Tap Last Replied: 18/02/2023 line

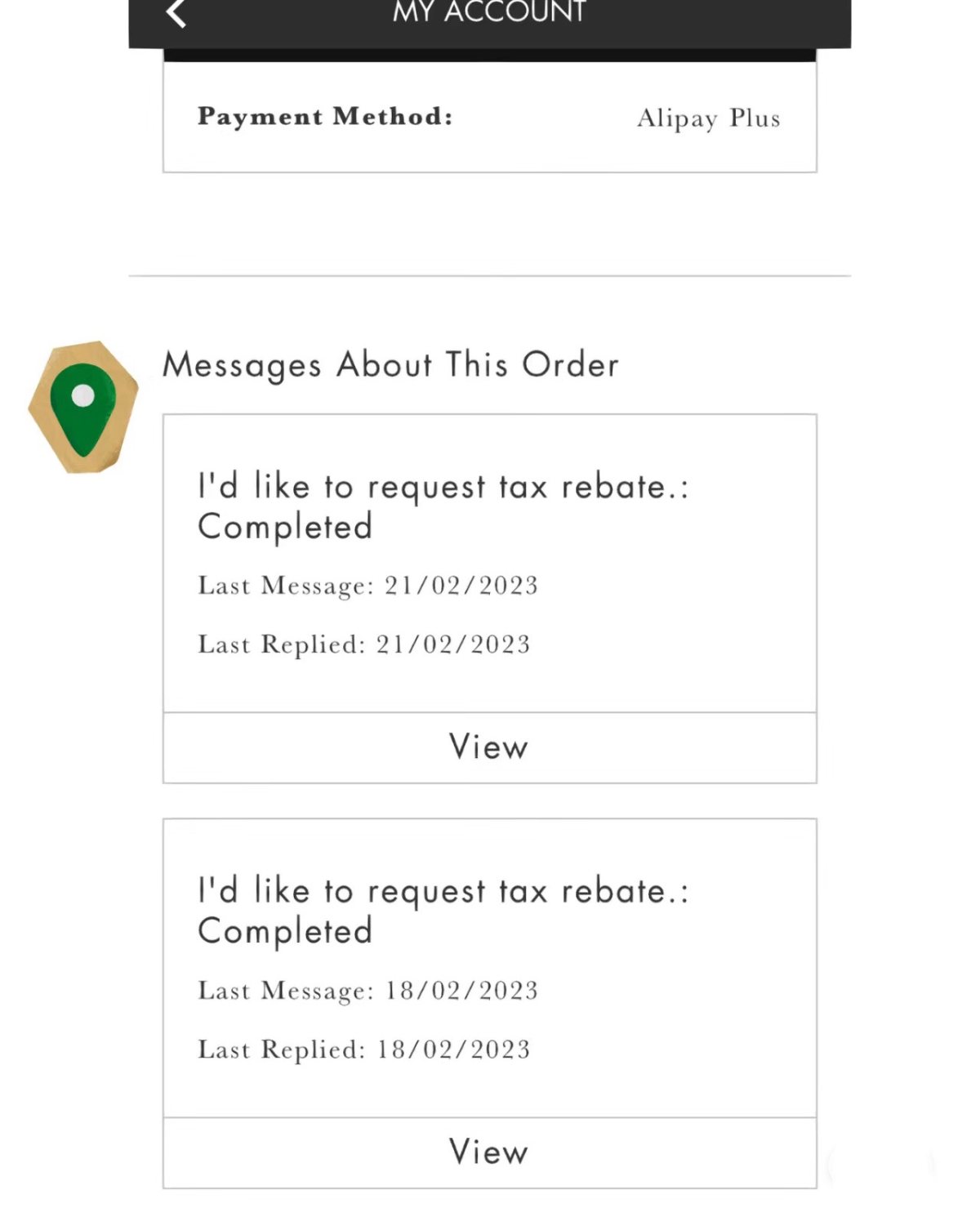[364, 1050]
